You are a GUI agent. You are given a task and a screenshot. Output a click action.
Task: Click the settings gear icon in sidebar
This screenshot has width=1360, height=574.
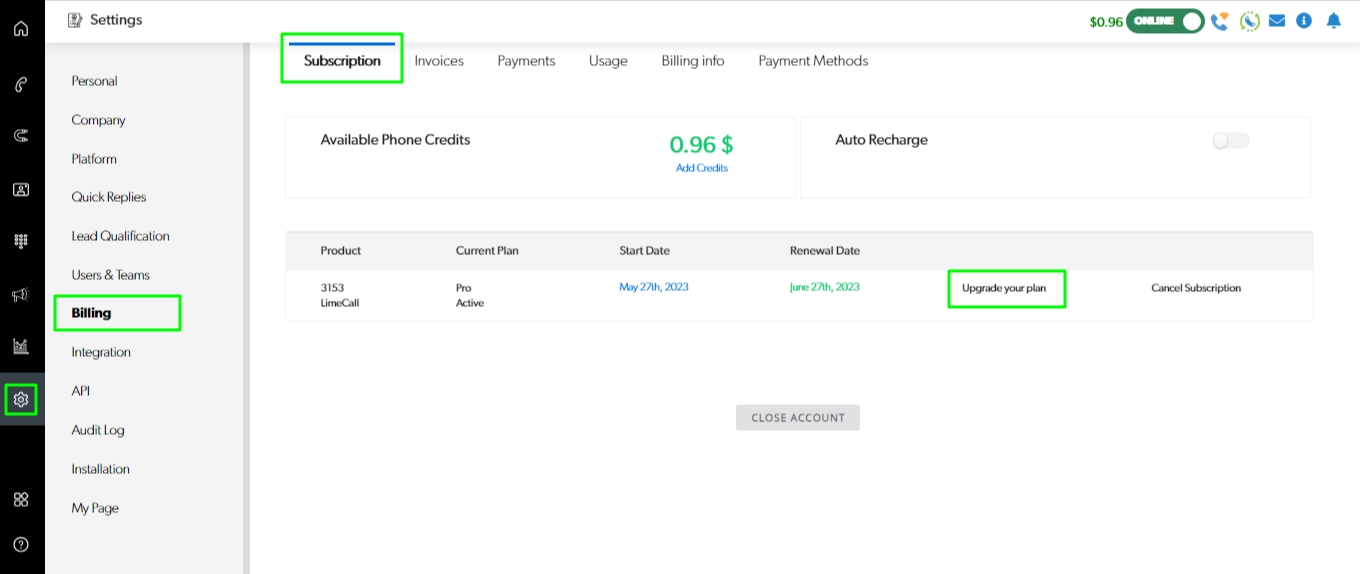[21, 400]
